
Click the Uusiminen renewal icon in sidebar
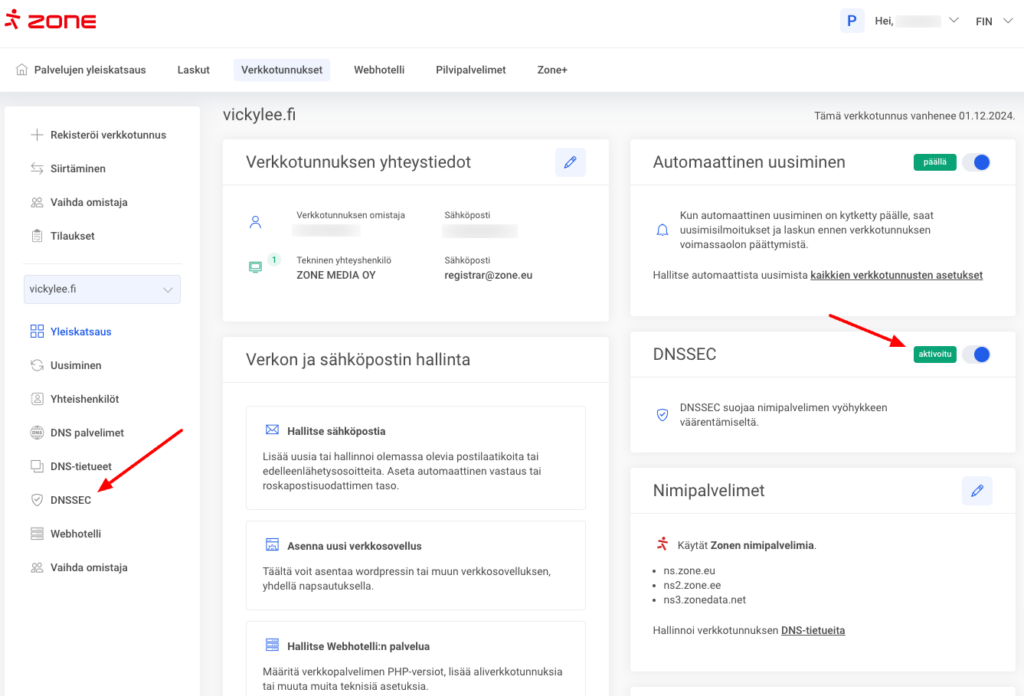[x=37, y=366]
